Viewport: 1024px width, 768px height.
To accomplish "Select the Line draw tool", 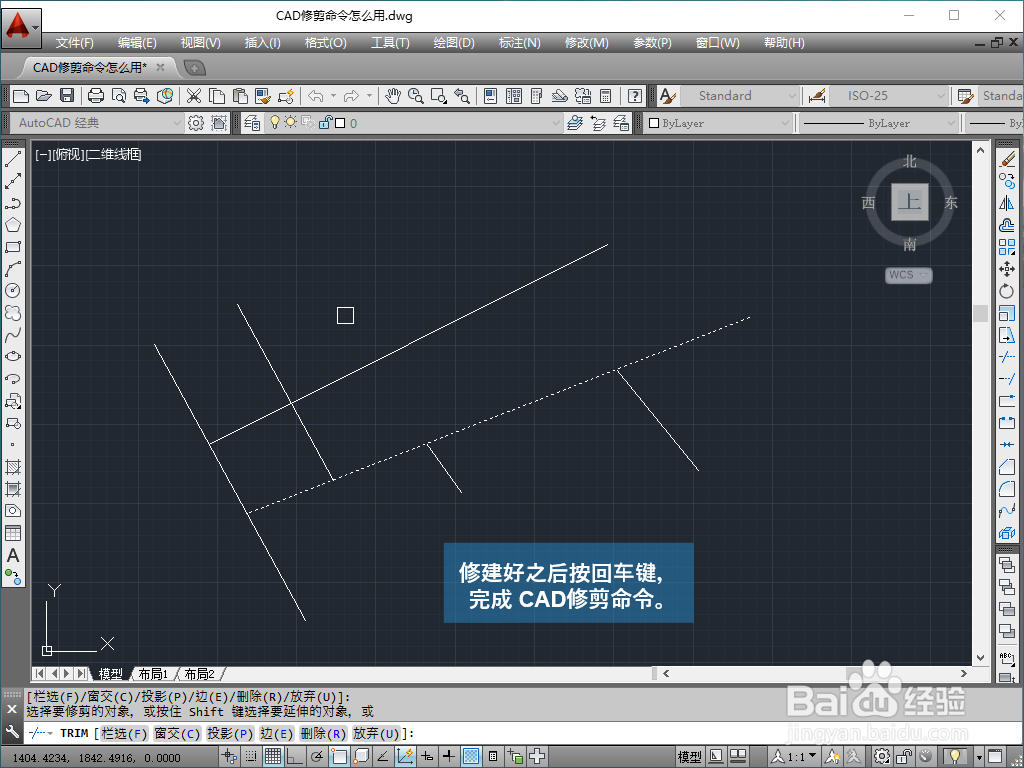I will pyautogui.click(x=13, y=159).
